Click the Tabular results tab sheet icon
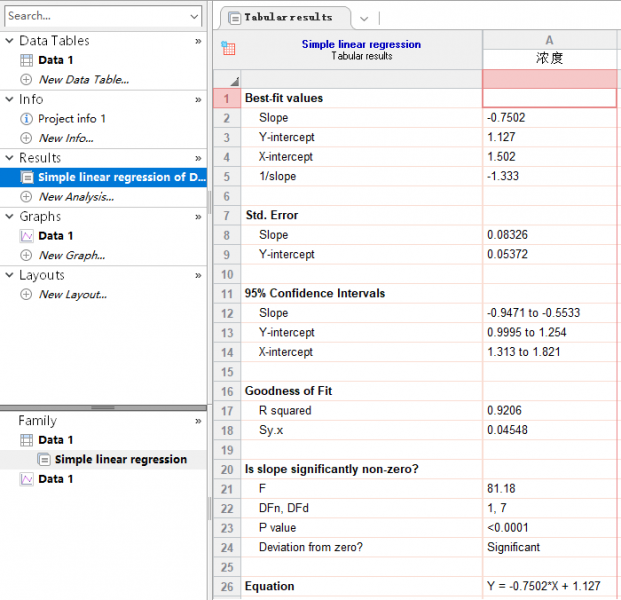 pos(234,18)
